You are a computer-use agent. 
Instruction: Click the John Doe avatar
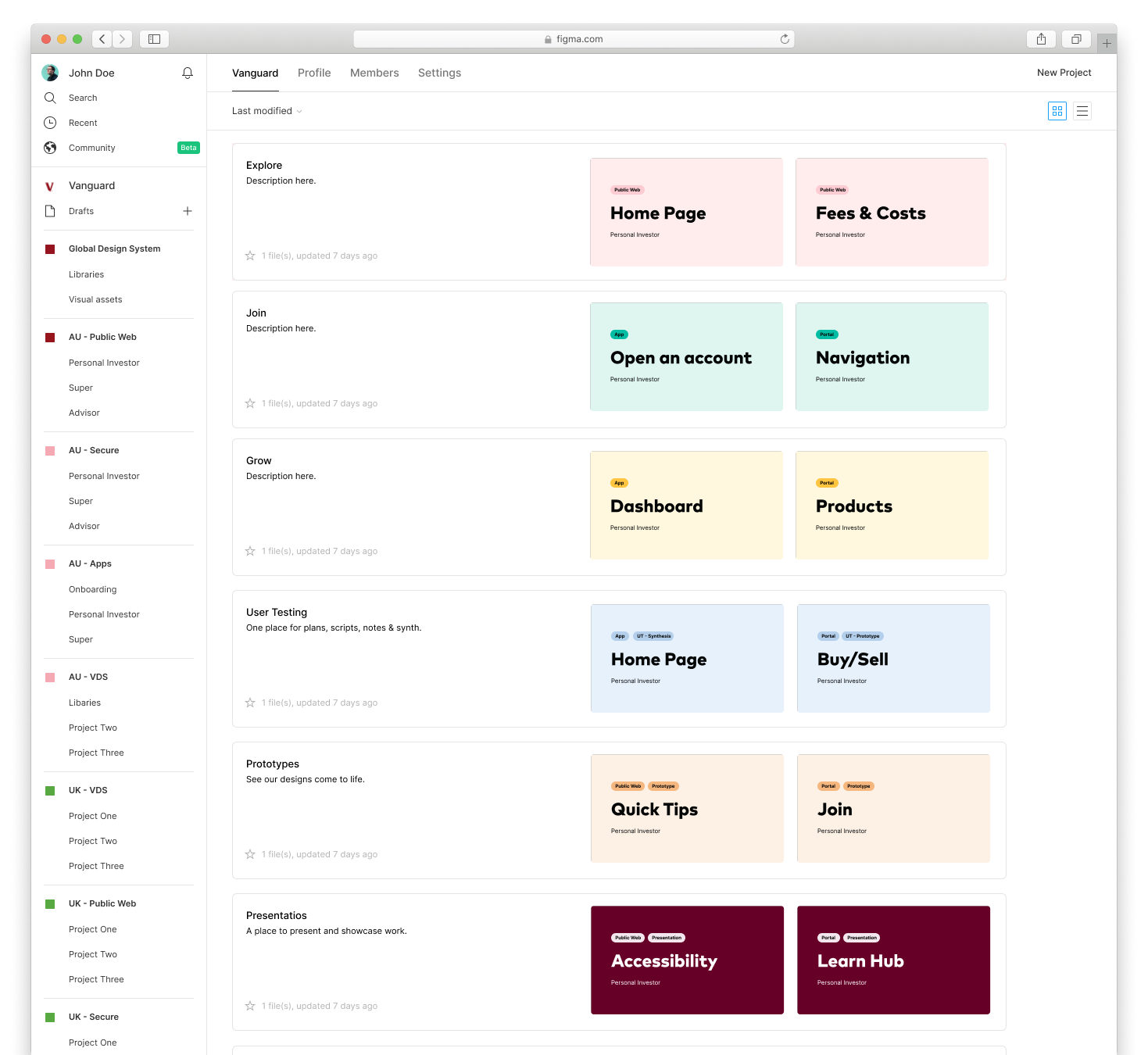[x=50, y=73]
